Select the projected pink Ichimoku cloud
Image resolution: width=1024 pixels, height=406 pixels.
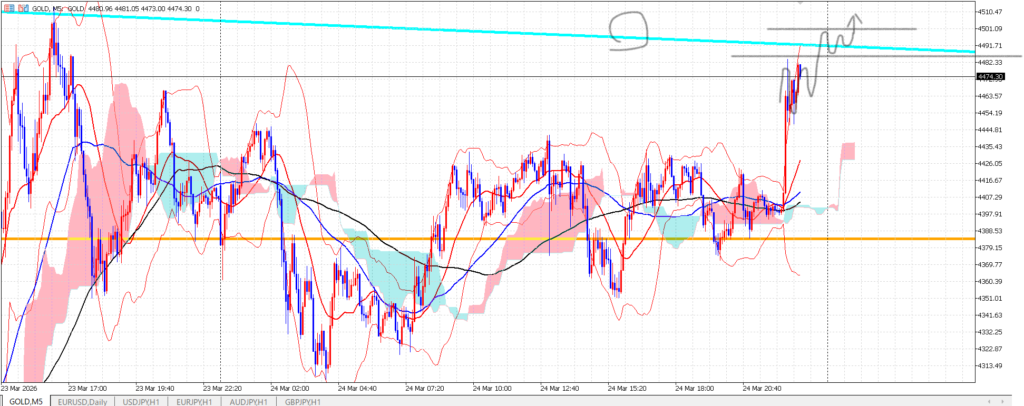click(x=848, y=150)
